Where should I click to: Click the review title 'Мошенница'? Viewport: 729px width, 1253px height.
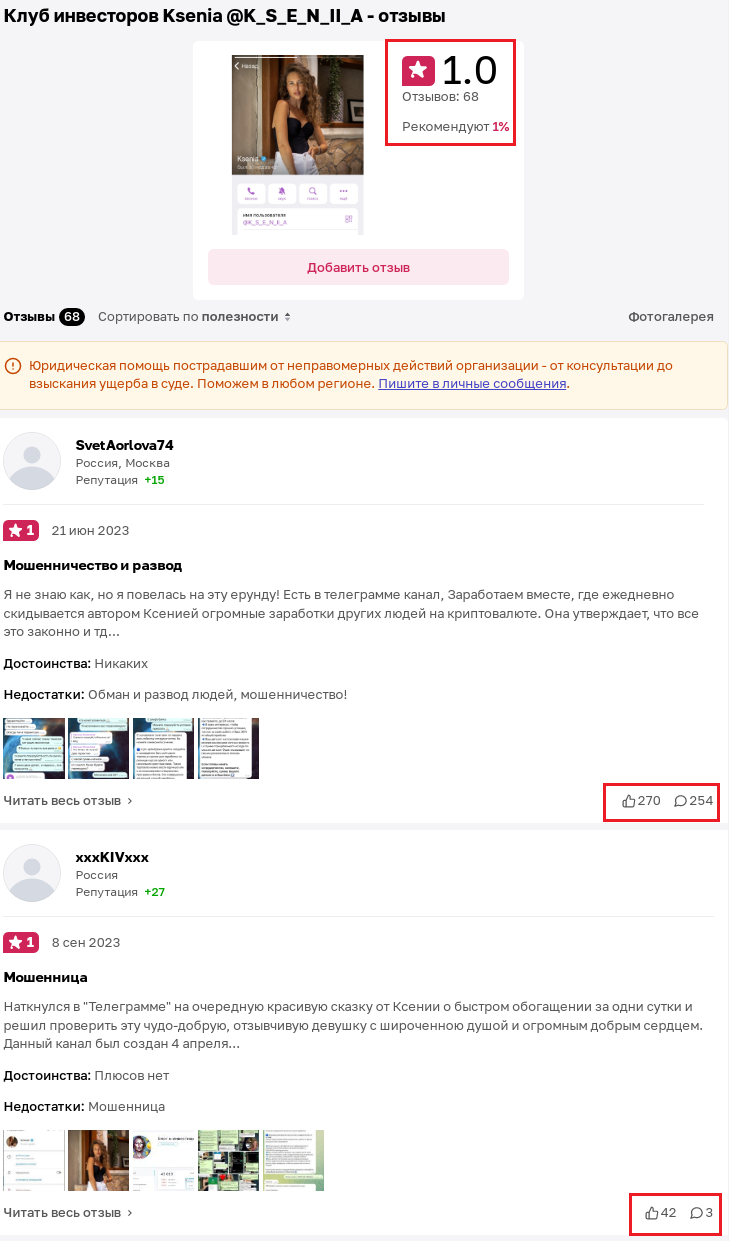[46, 977]
